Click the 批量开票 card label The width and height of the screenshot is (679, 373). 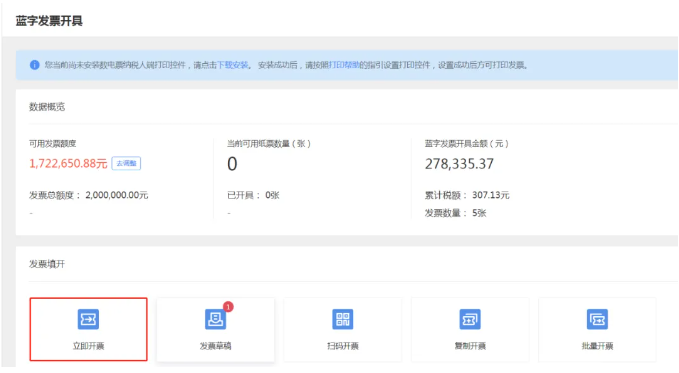coord(597,346)
